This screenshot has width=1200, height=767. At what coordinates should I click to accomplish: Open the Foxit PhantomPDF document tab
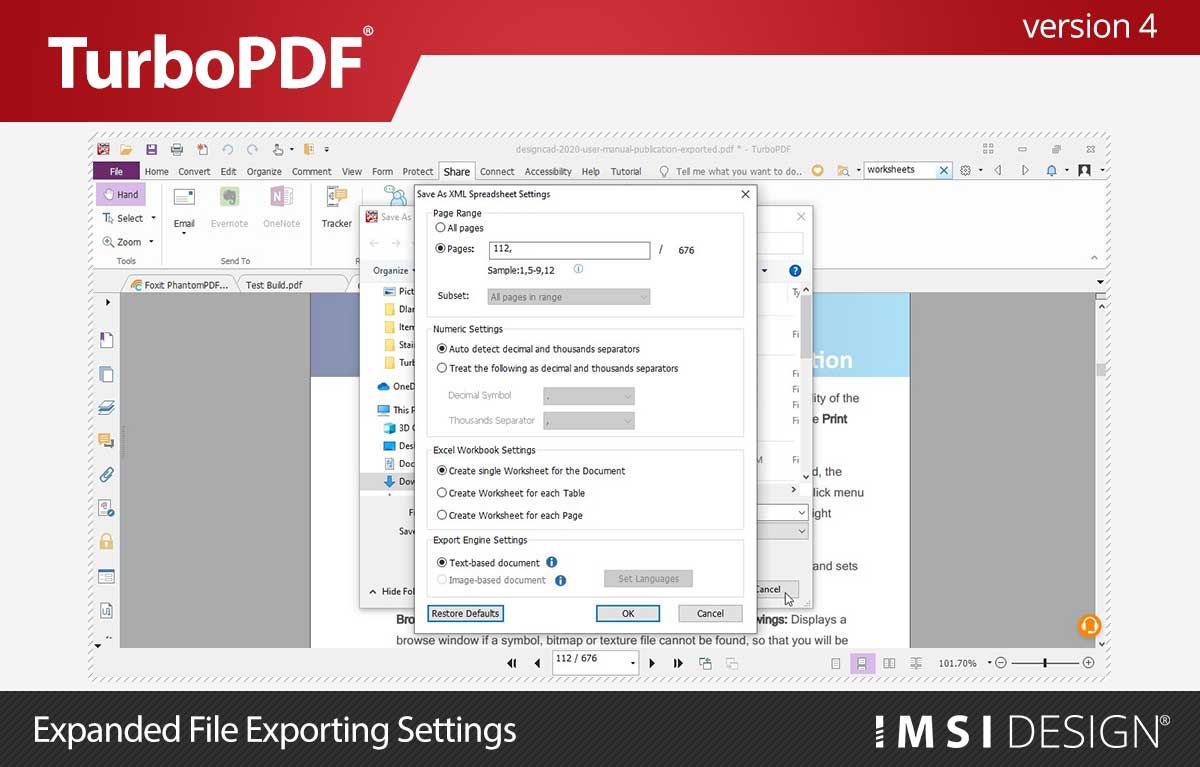pos(181,285)
